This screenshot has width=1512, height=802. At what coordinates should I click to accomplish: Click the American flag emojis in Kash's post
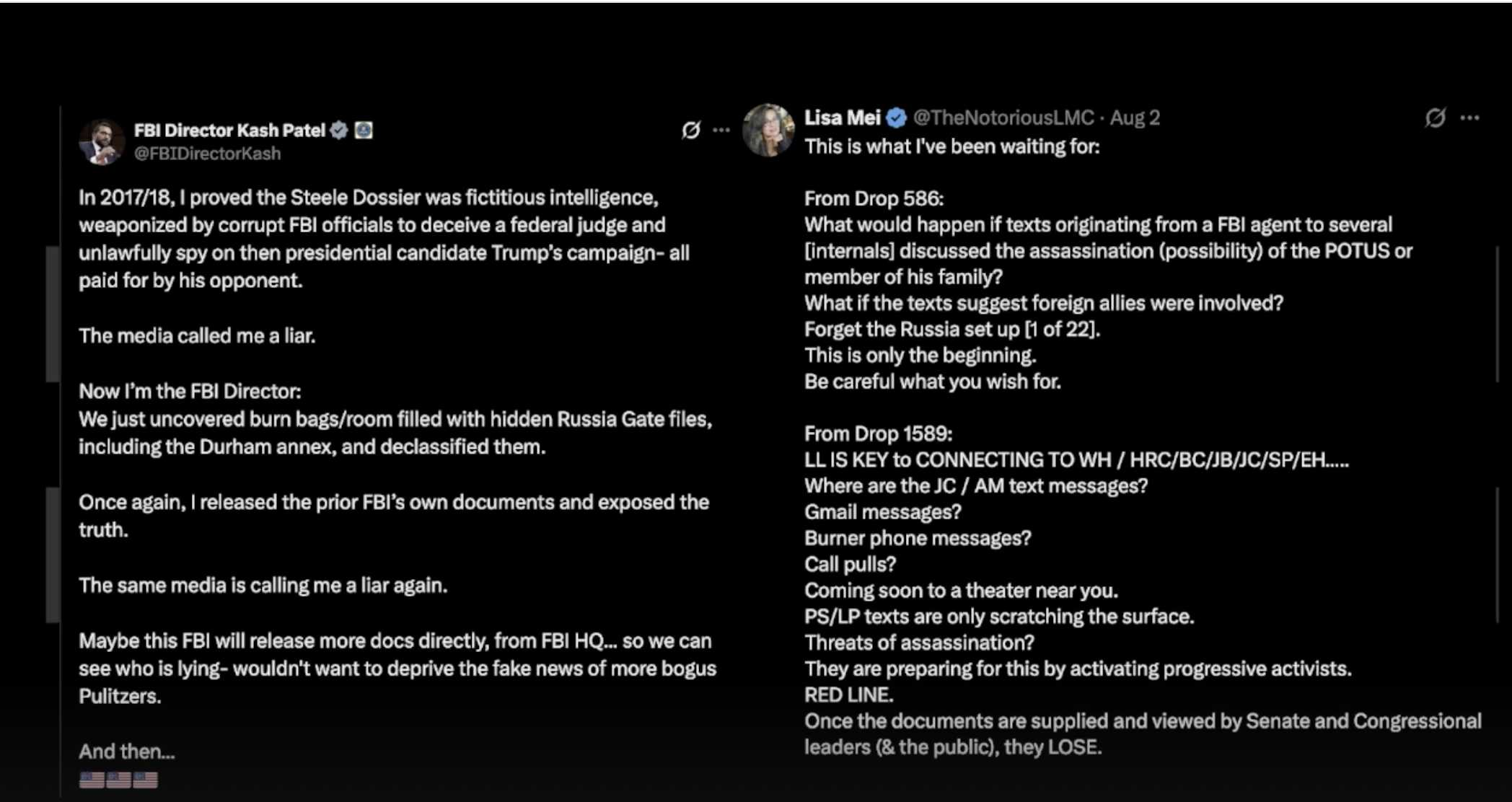coord(118,780)
